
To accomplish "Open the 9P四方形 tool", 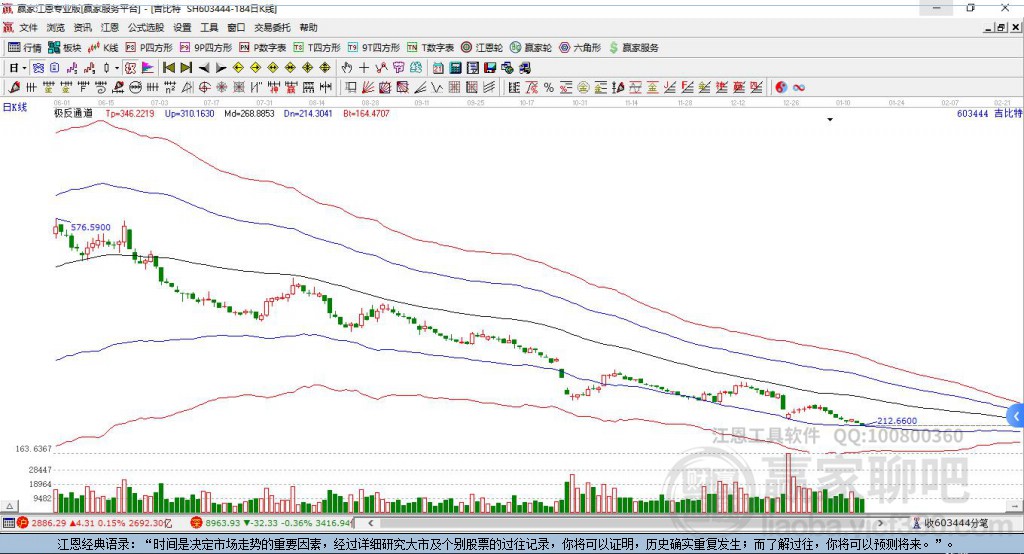I will [x=206, y=48].
